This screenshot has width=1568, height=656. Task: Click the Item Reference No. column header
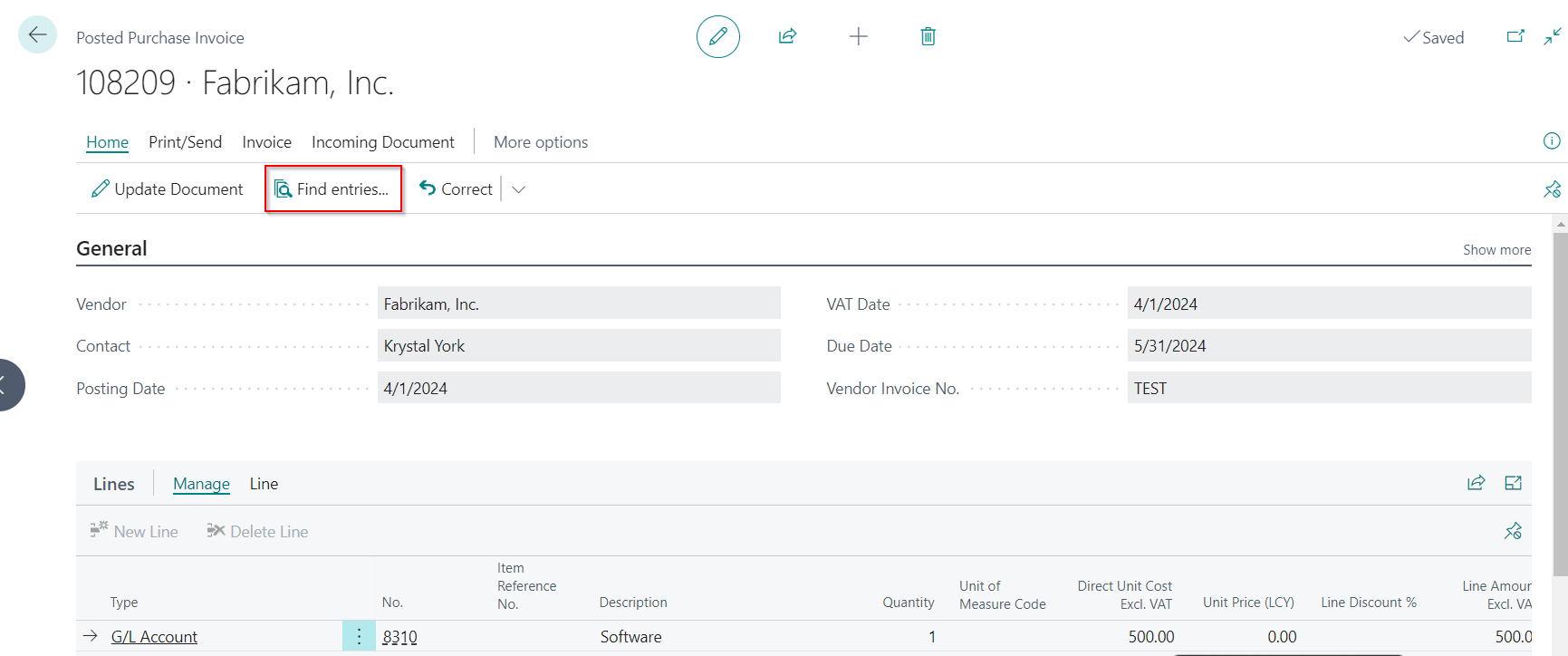click(x=526, y=585)
